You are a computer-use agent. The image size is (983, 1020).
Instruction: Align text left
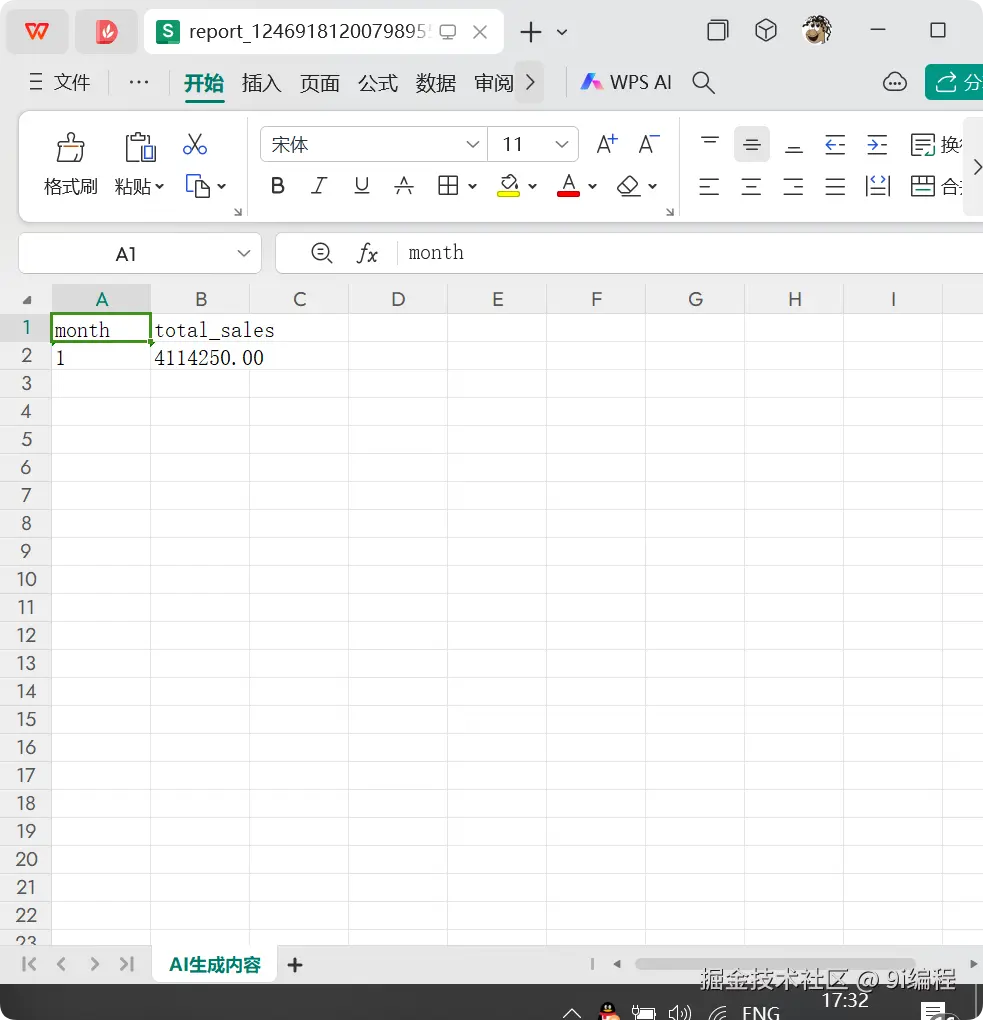(x=709, y=187)
